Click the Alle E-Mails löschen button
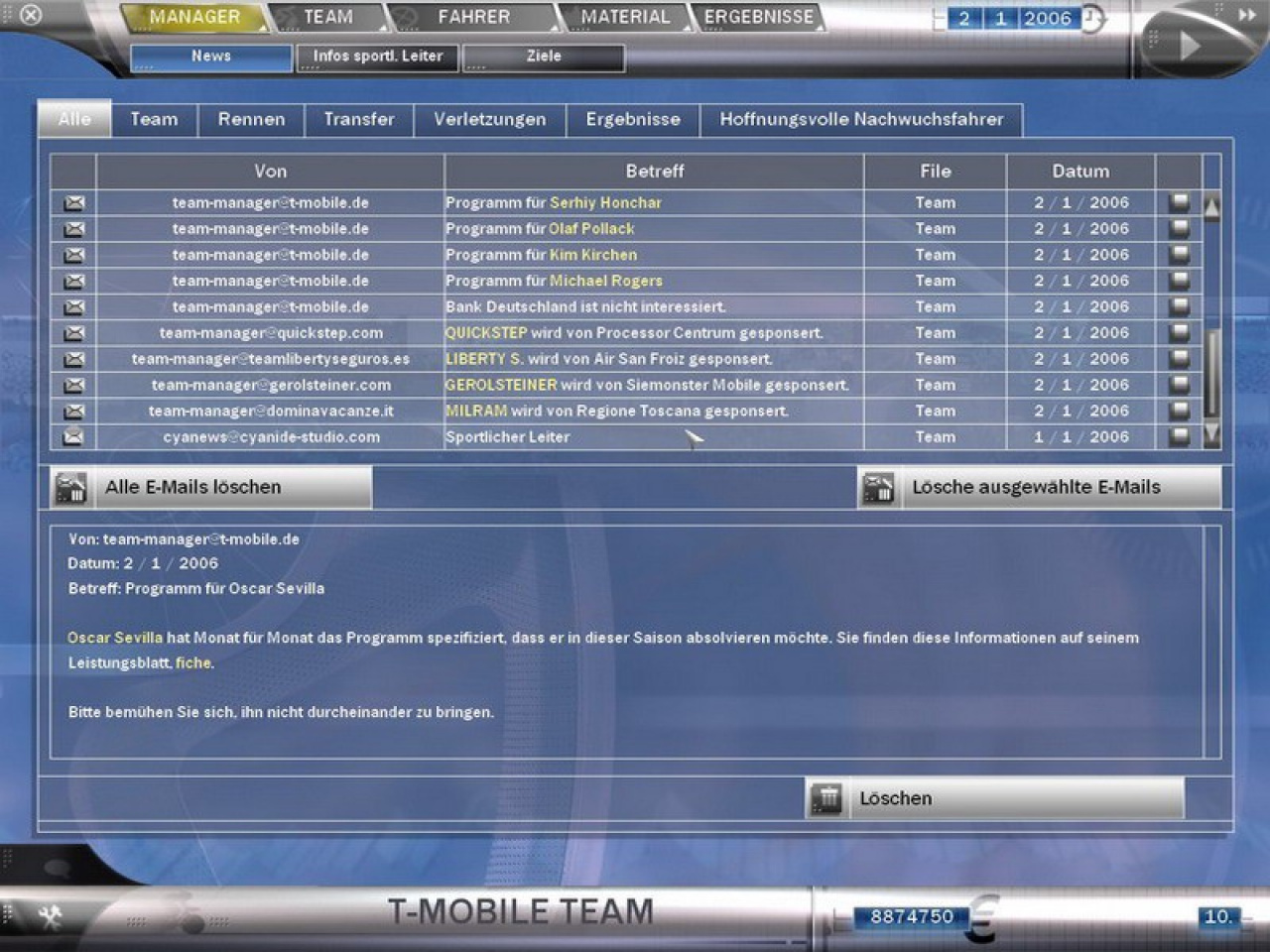1270x952 pixels. [211, 487]
